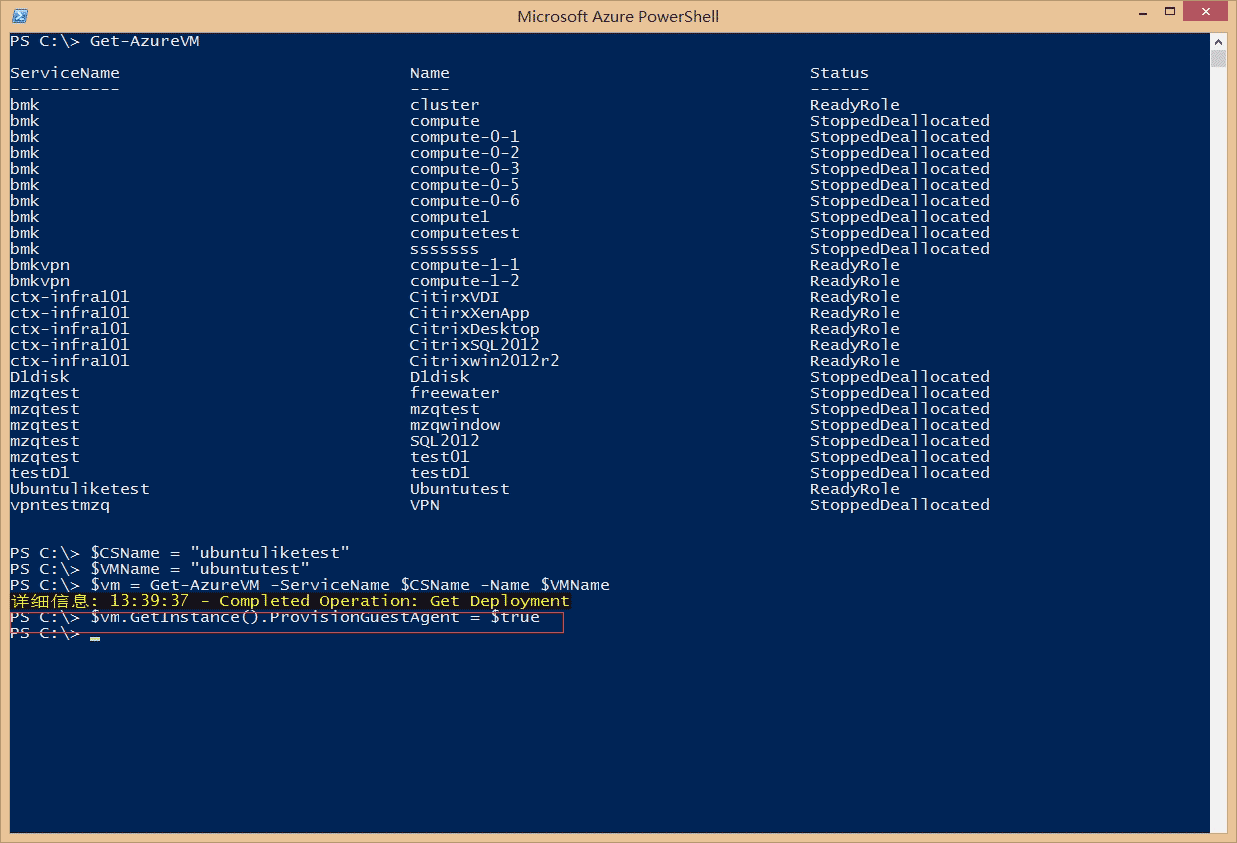Open the PowerShell system menu icon

click(x=20, y=16)
